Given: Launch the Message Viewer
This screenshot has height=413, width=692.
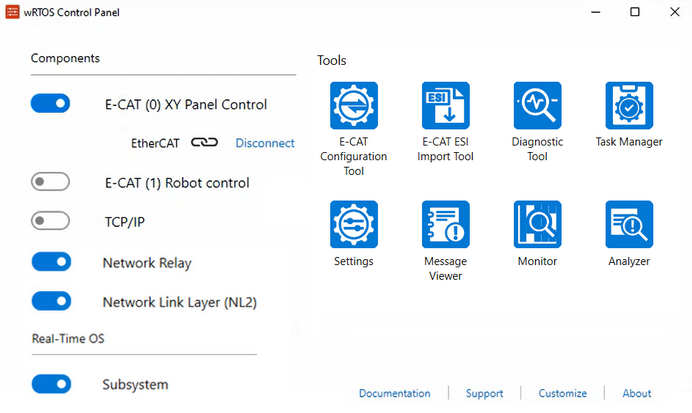Looking at the screenshot, I should 445,225.
